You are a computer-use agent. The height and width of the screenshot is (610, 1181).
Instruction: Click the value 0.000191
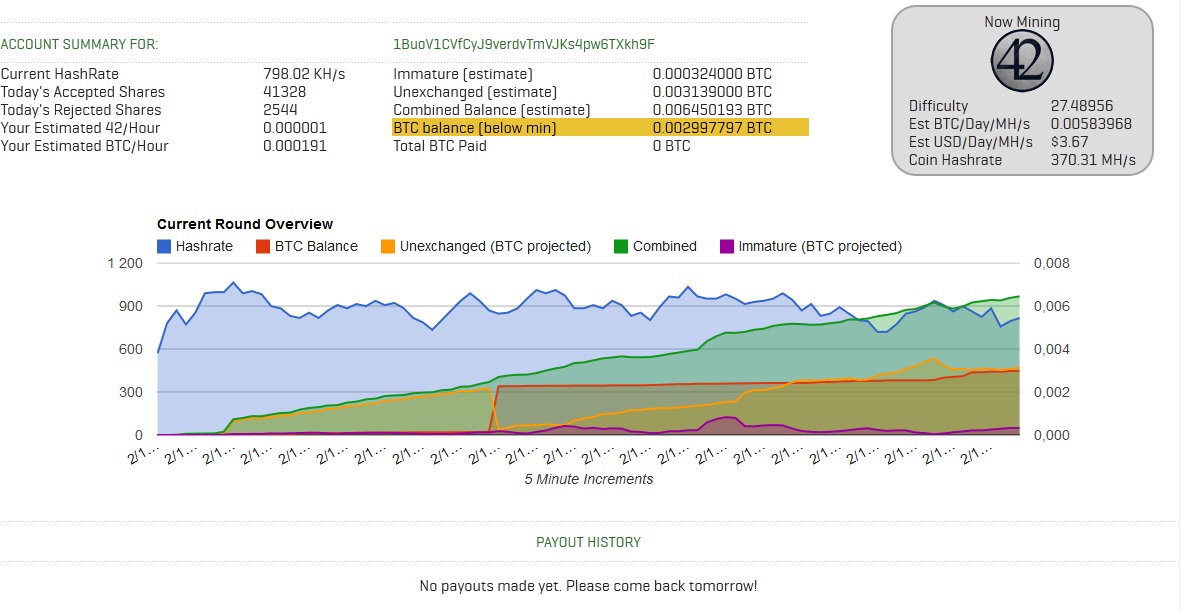pyautogui.click(x=295, y=145)
